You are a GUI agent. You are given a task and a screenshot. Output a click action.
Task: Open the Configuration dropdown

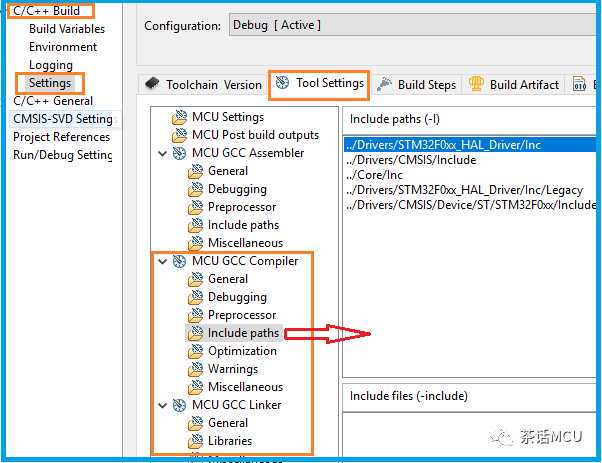pos(413,25)
